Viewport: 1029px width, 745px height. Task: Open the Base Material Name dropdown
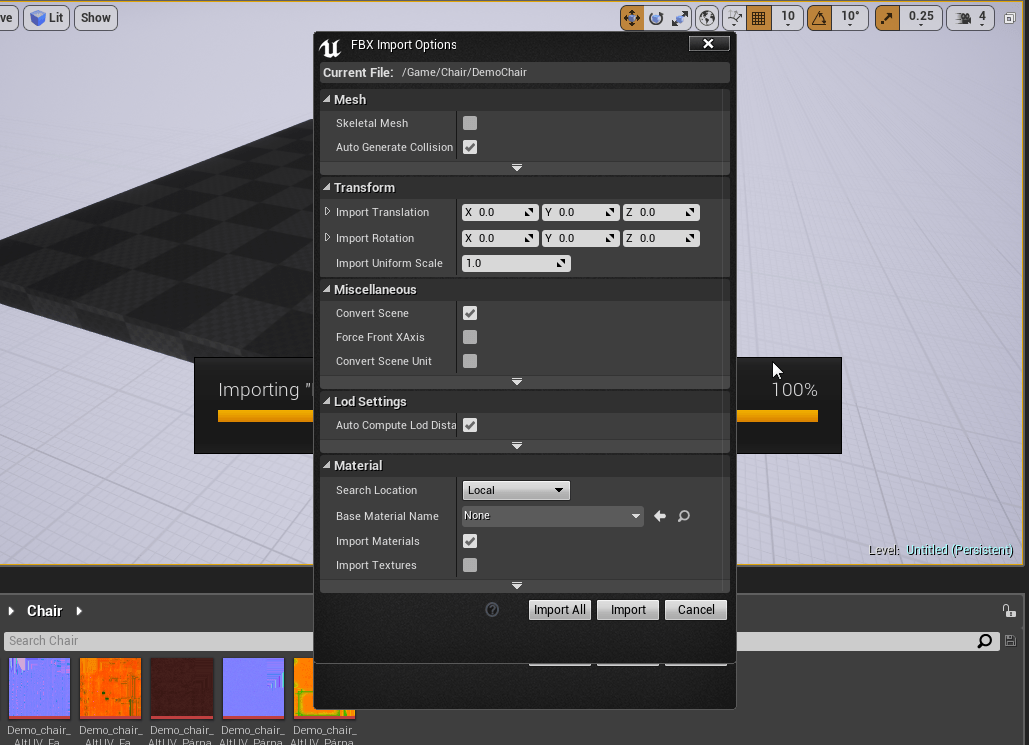552,516
